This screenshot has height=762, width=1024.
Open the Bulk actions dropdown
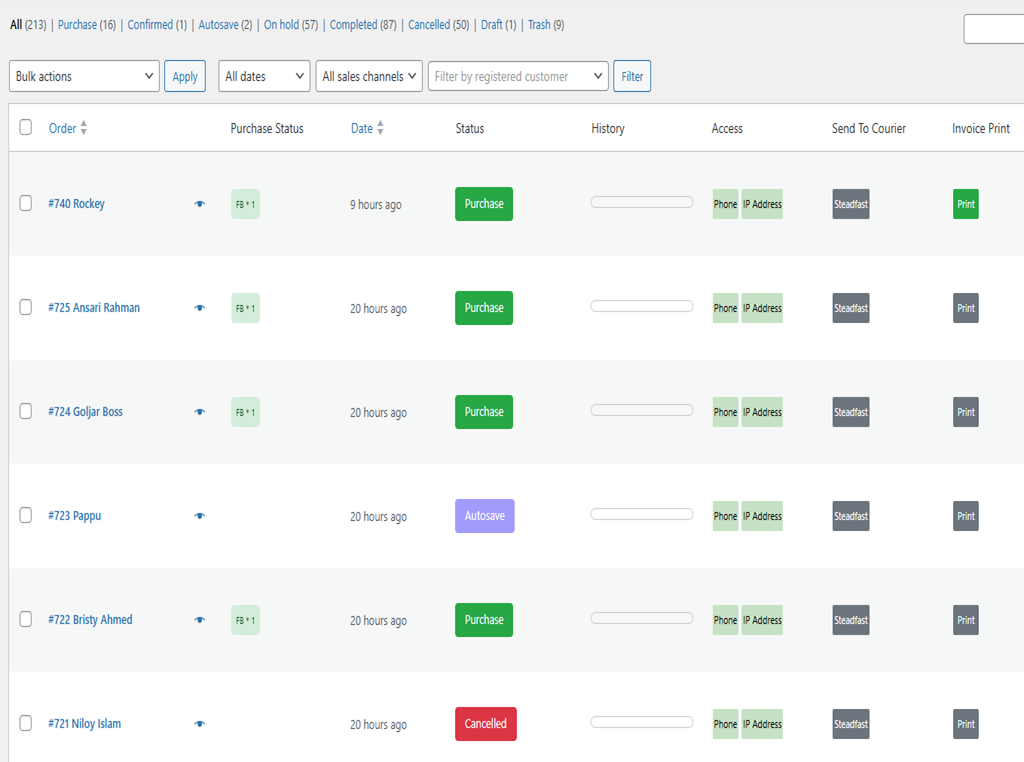84,75
